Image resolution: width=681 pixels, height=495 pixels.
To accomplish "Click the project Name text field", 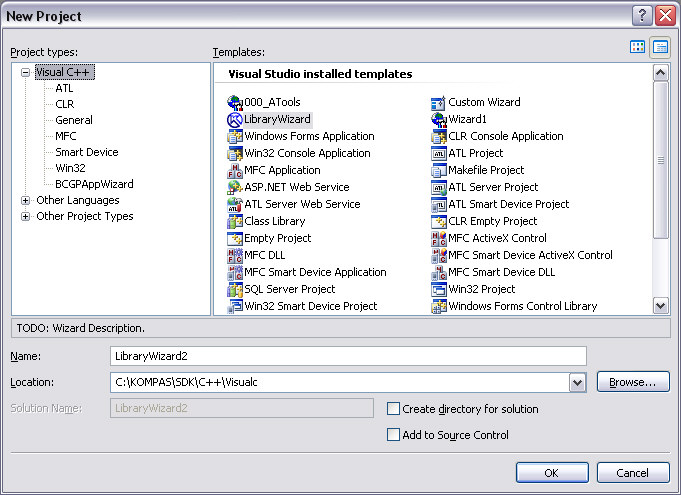I will (347, 356).
